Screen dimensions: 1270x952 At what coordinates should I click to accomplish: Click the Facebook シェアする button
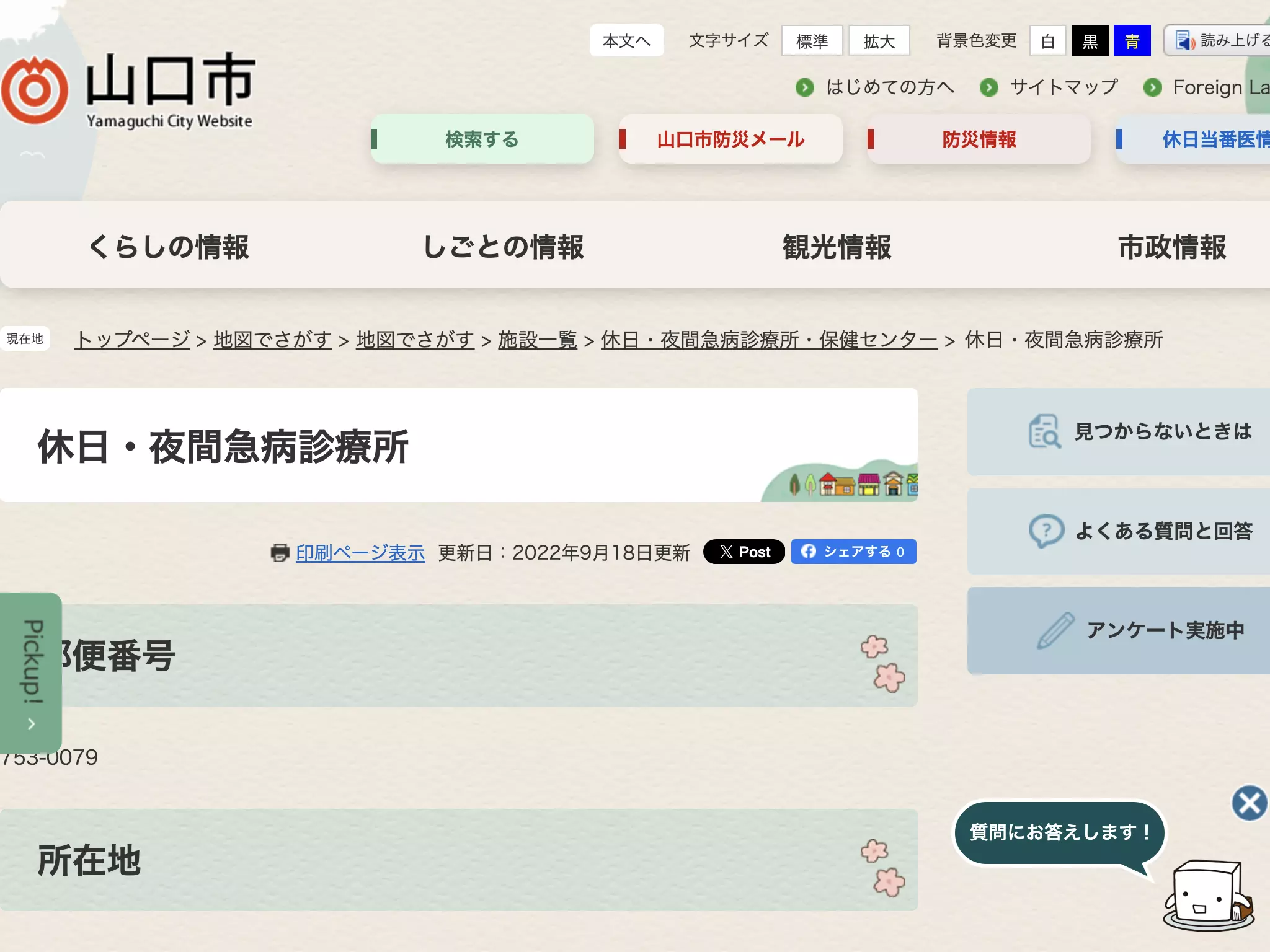(854, 552)
